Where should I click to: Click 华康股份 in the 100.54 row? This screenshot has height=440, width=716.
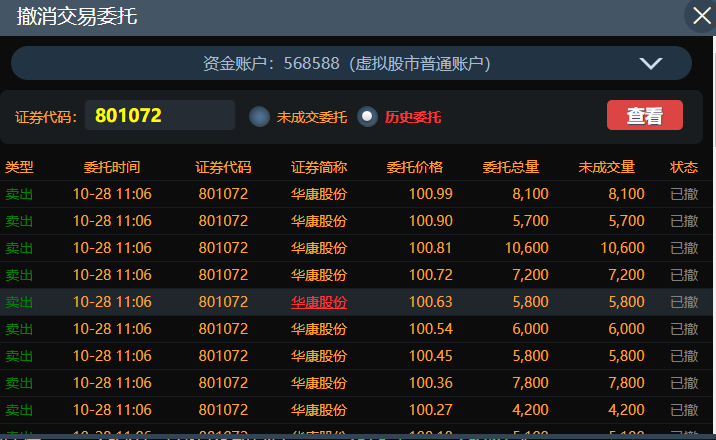point(319,329)
